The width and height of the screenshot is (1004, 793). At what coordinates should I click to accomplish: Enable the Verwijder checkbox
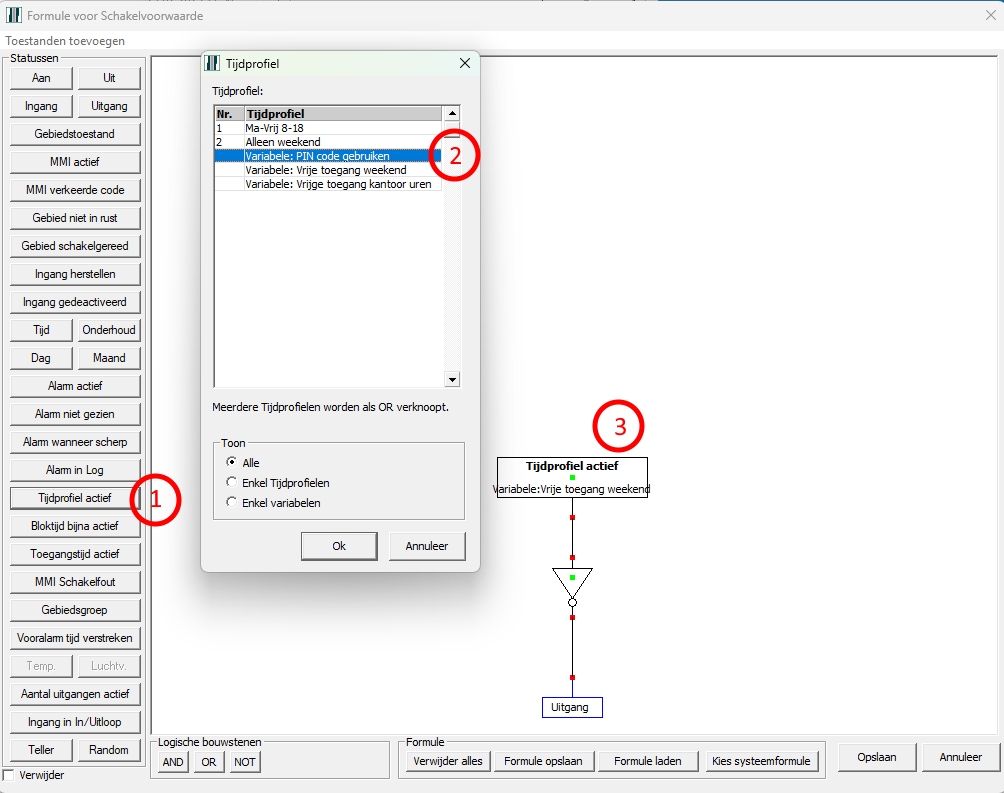click(9, 776)
